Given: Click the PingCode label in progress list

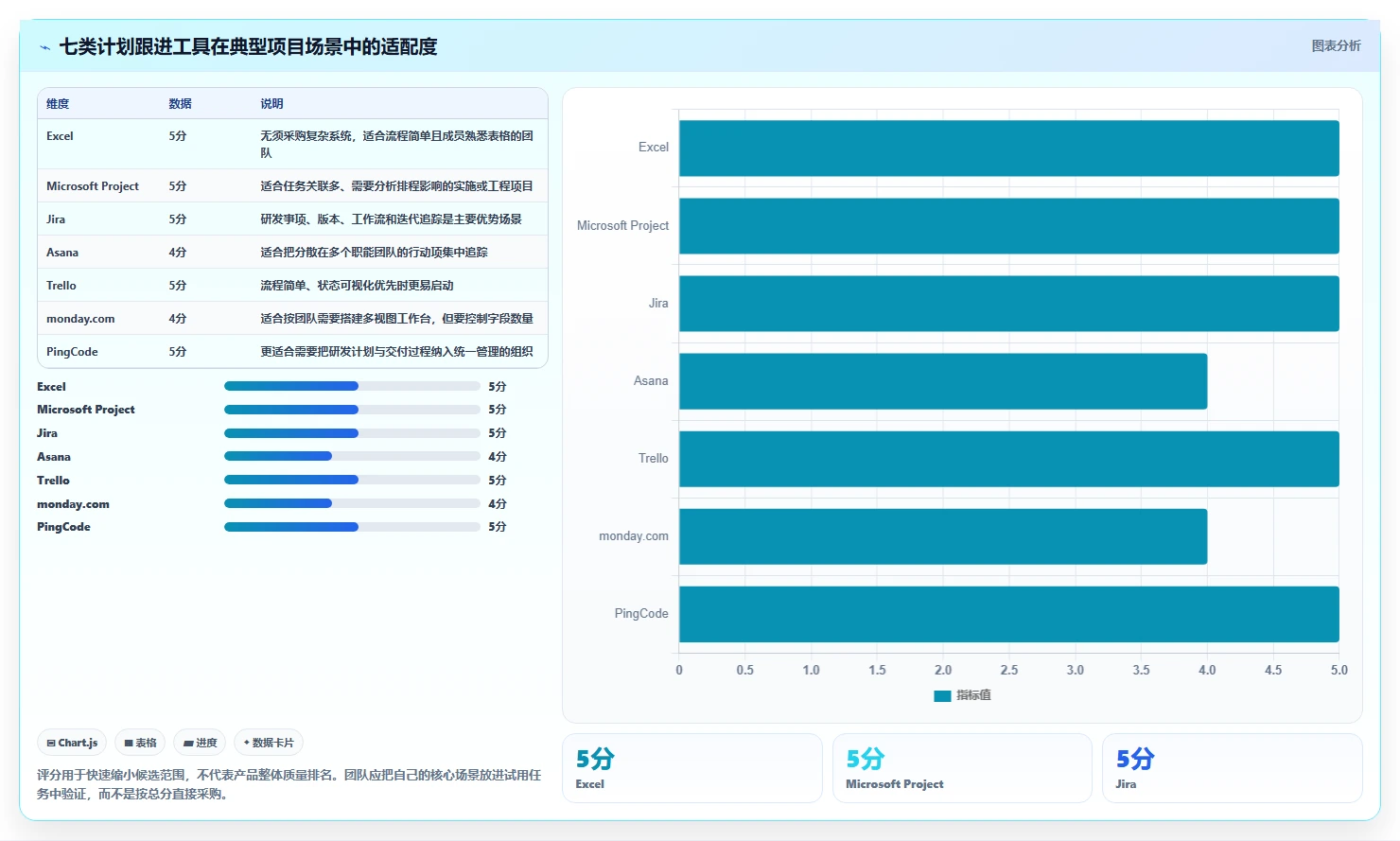Looking at the screenshot, I should pyautogui.click(x=63, y=527).
